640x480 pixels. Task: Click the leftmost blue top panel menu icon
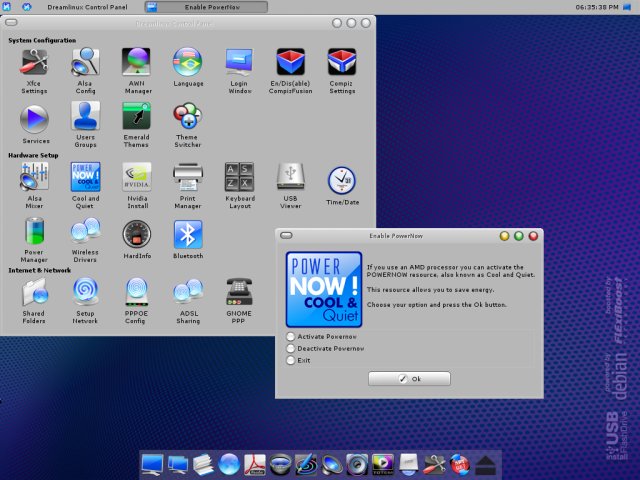(7, 7)
